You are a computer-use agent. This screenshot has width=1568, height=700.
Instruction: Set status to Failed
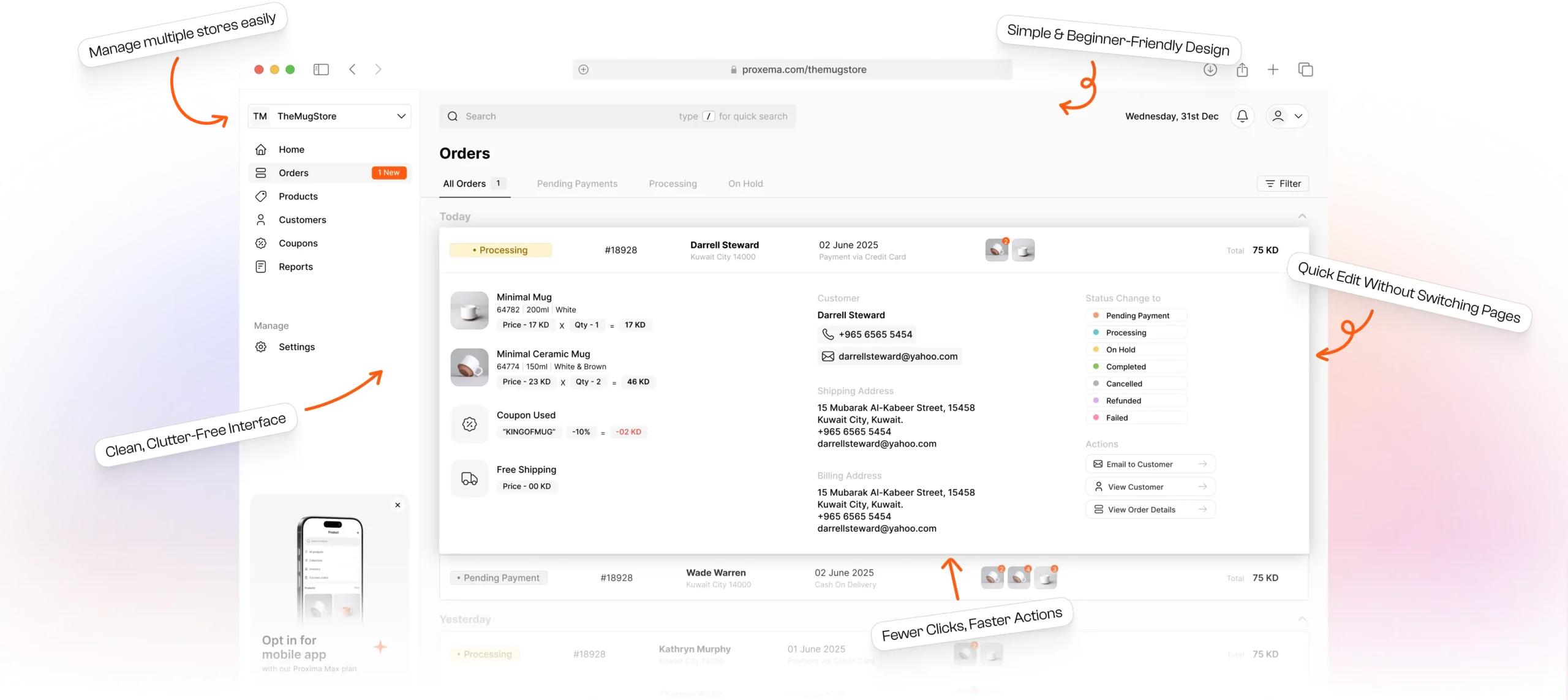1137,418
